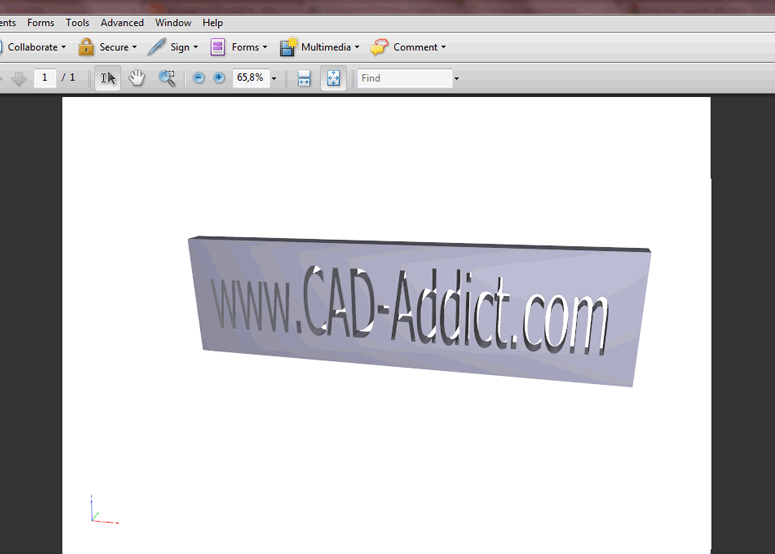Expand the Collaborate dropdown arrow

pos(63,47)
